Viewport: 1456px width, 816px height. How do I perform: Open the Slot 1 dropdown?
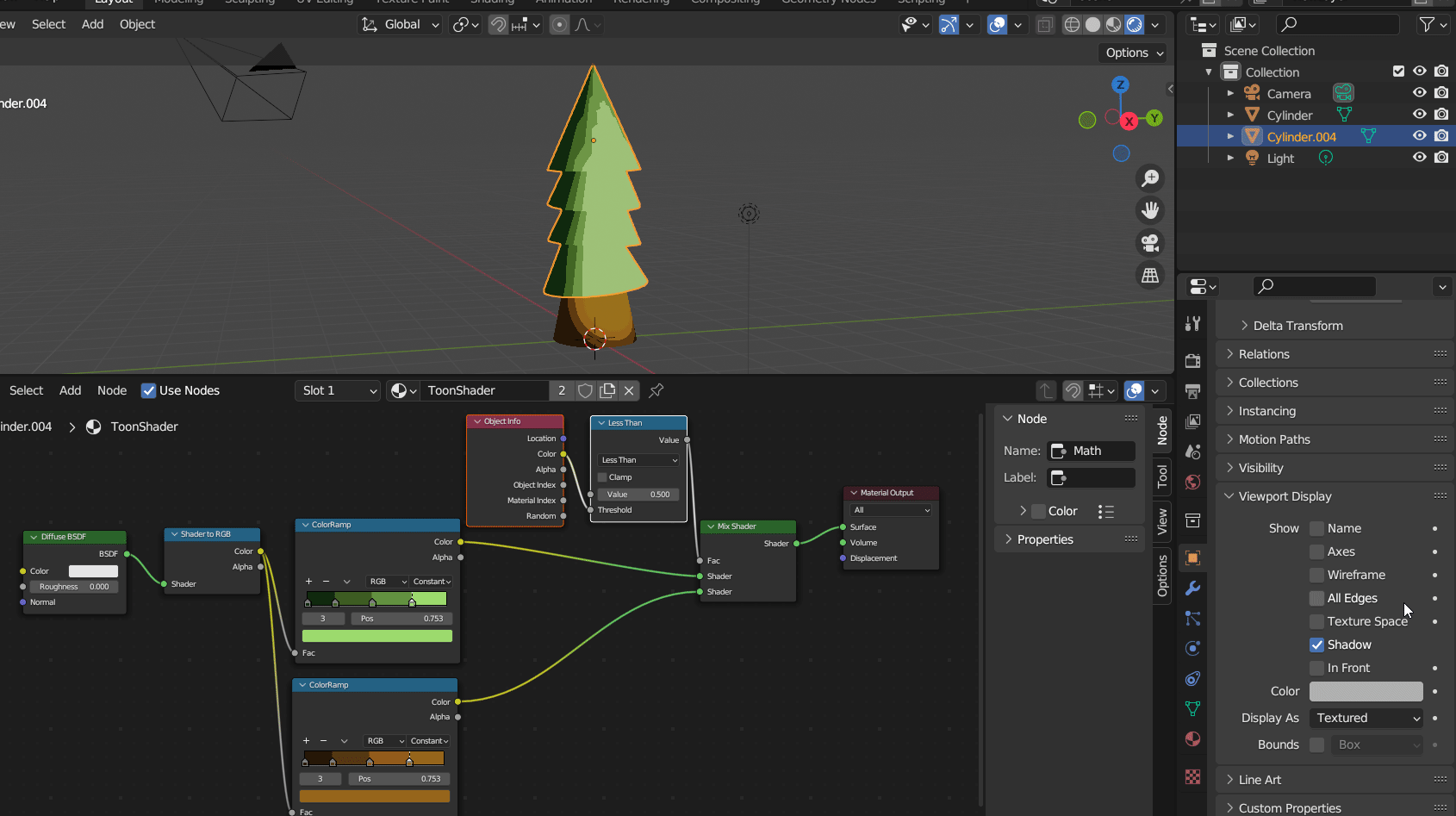pos(338,390)
